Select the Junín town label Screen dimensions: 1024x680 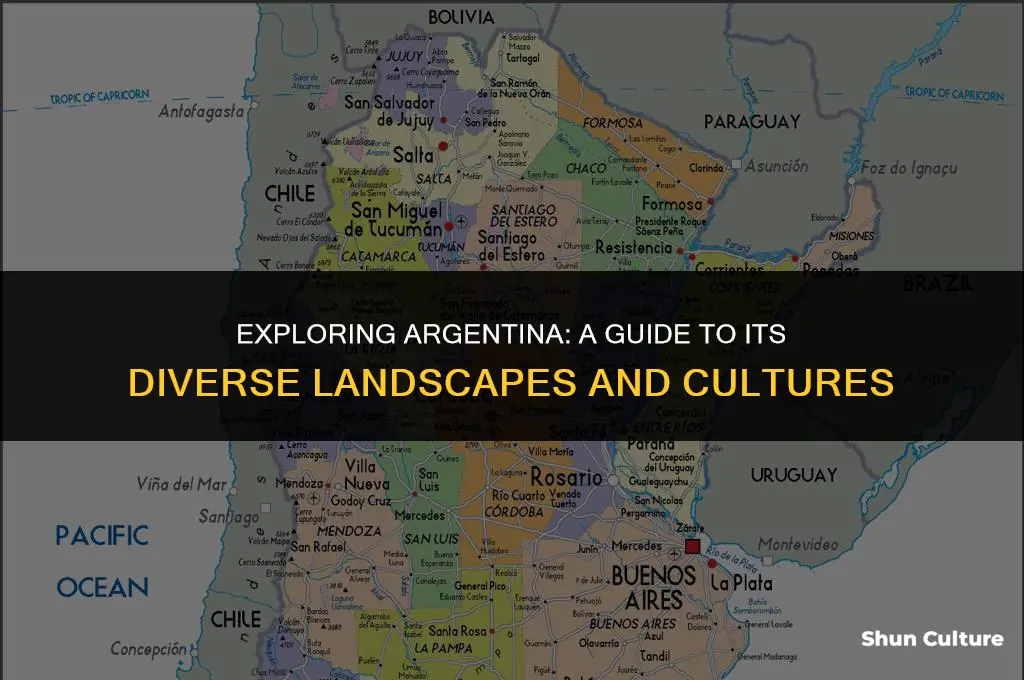click(x=588, y=549)
